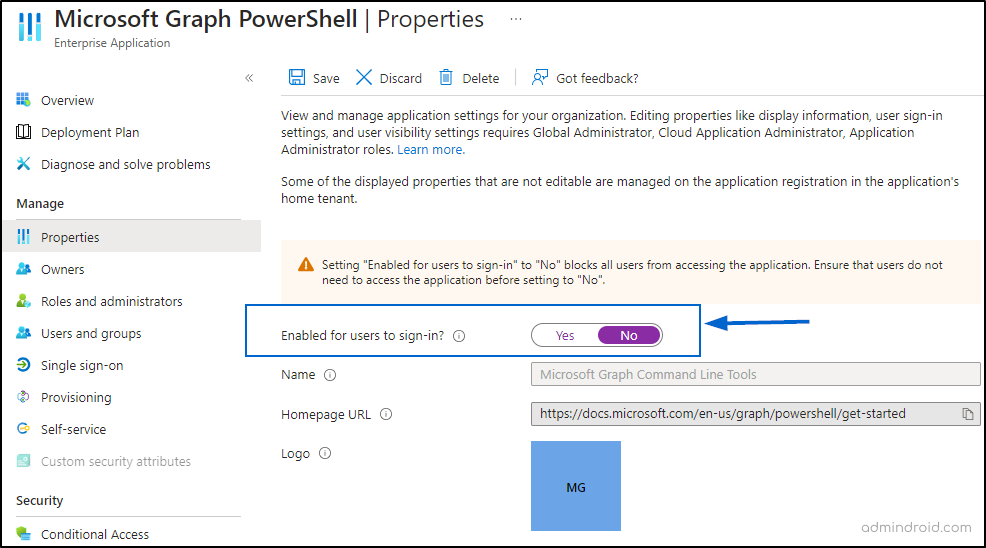
Task: Click info icon beside Enabled for users to sign-in
Action: (x=459, y=336)
